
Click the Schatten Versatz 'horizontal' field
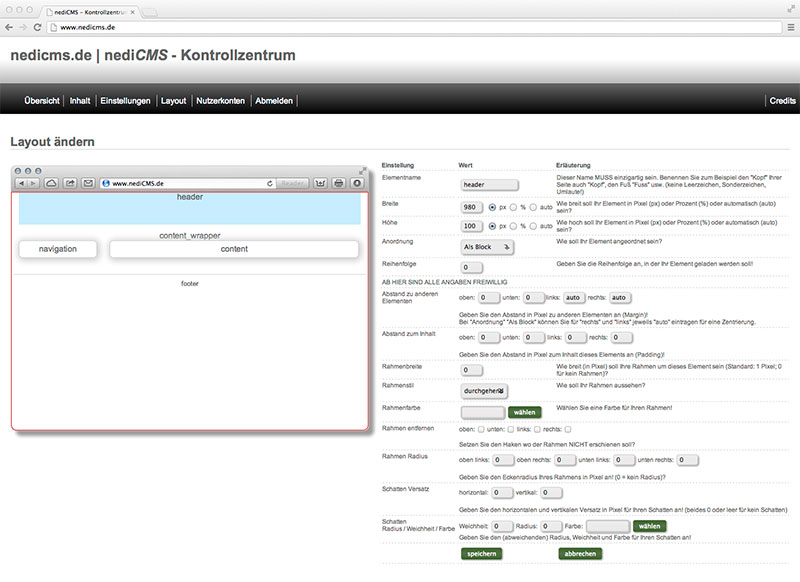point(502,493)
